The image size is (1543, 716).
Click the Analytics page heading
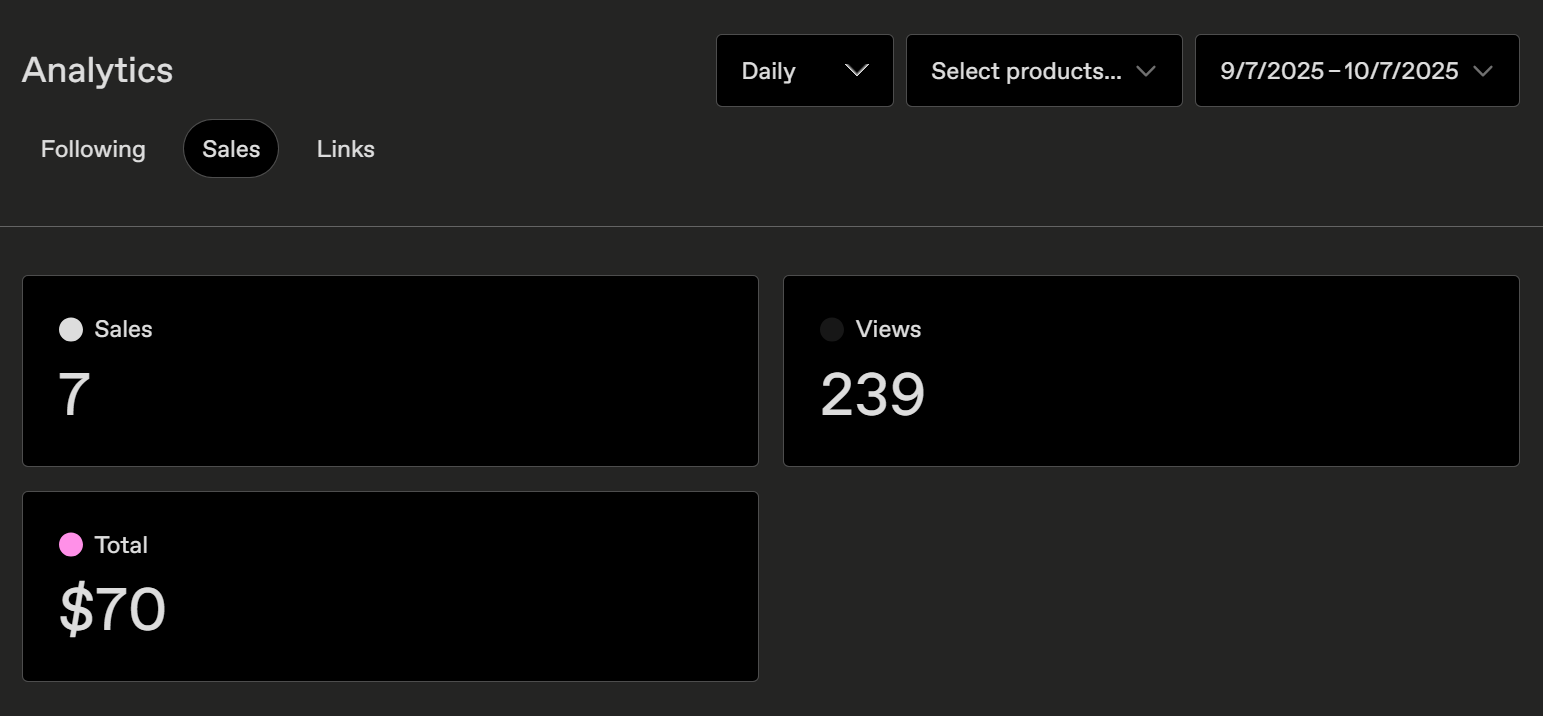point(97,70)
